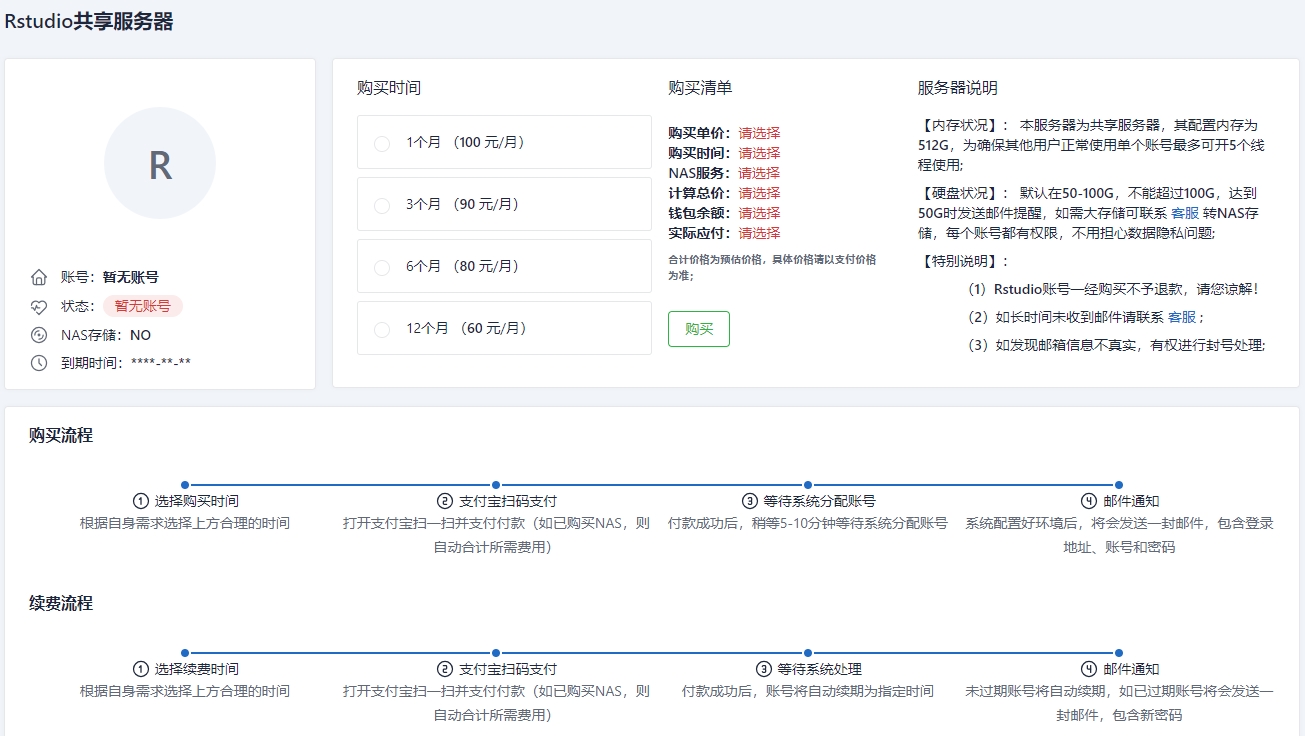Click the 【内存状况】 label
The image size is (1305, 736).
964,125
